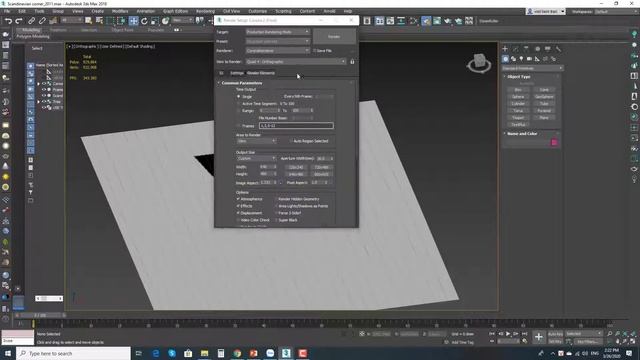Screen dimensions: 640x360
Task: Activate the Select and Rotate tool
Action: 144,21
